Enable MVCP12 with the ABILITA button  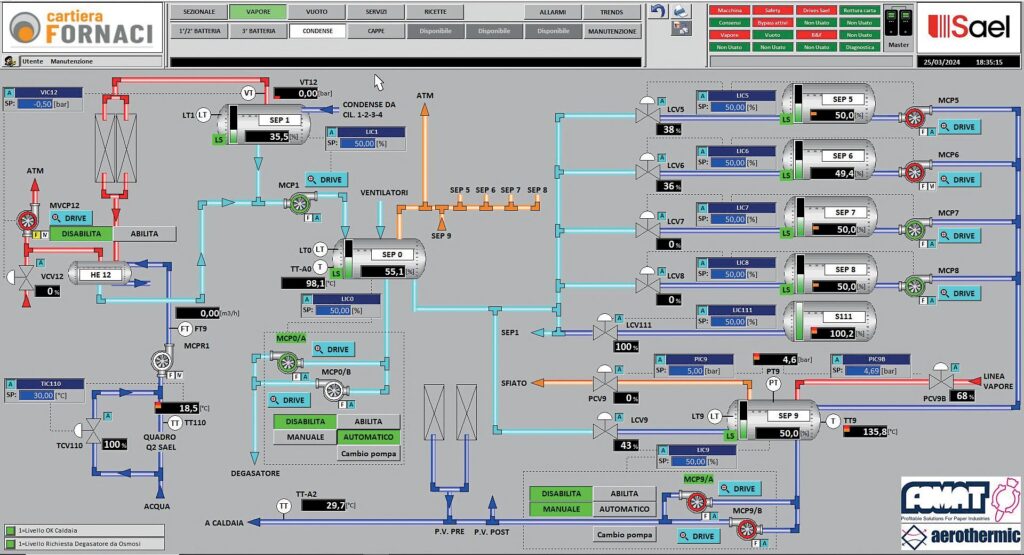tap(144, 233)
